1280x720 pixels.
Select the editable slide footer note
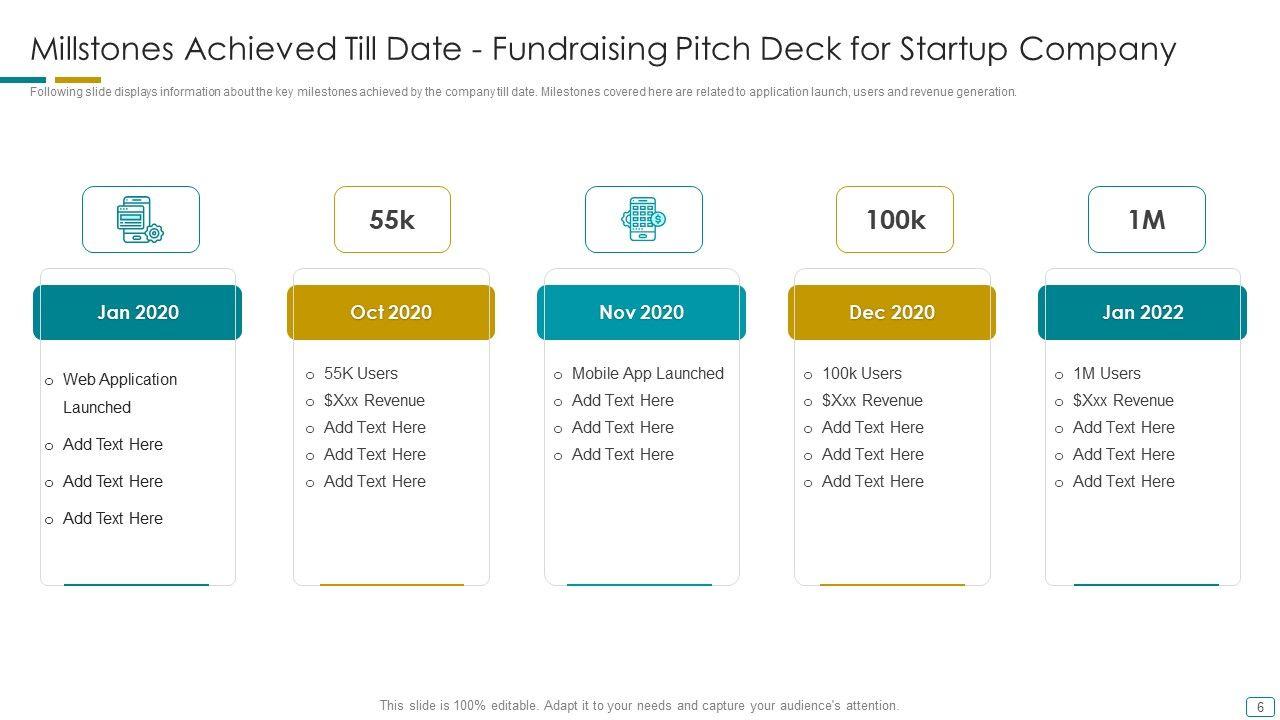click(639, 705)
